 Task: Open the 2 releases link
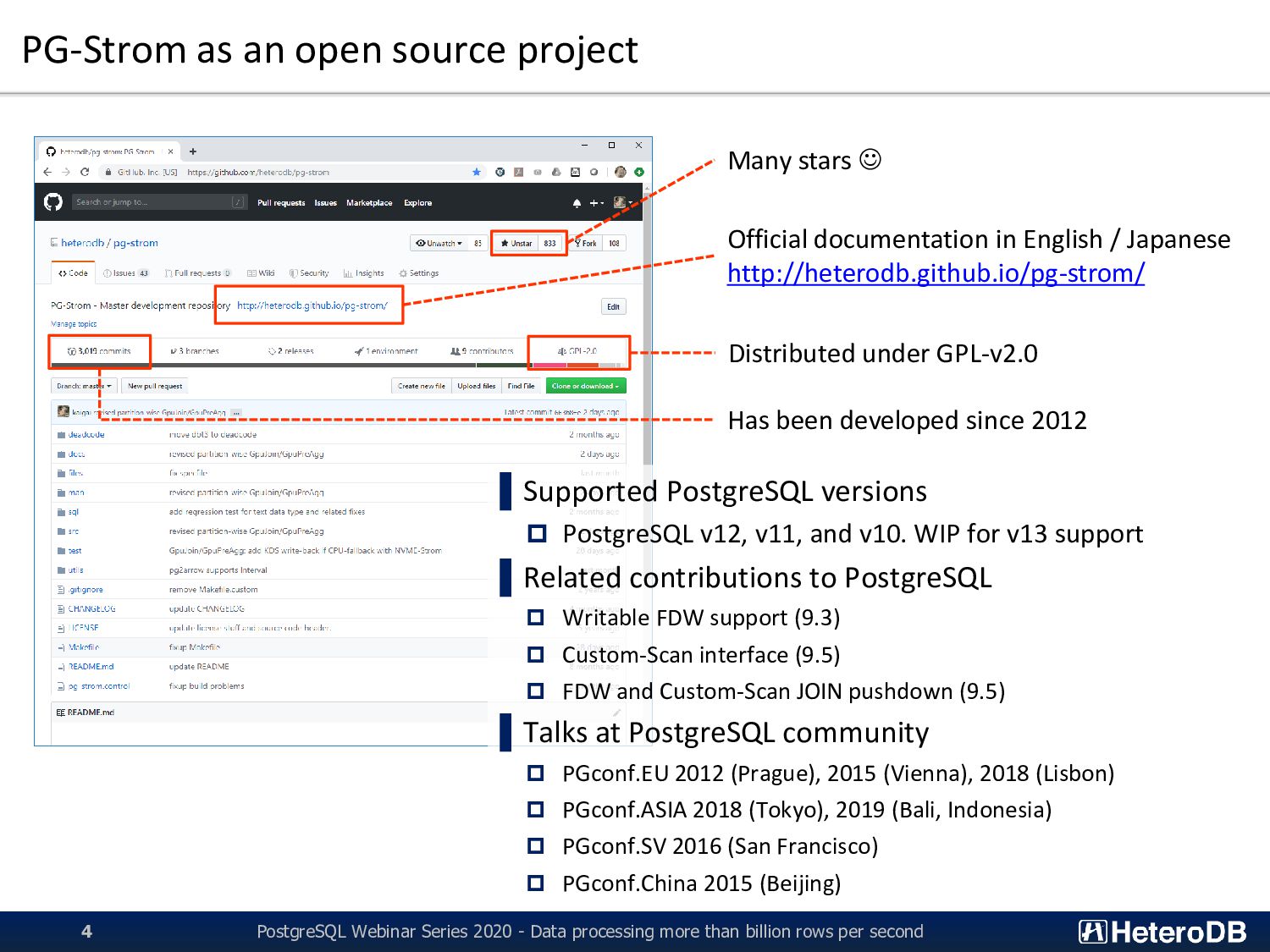291,351
